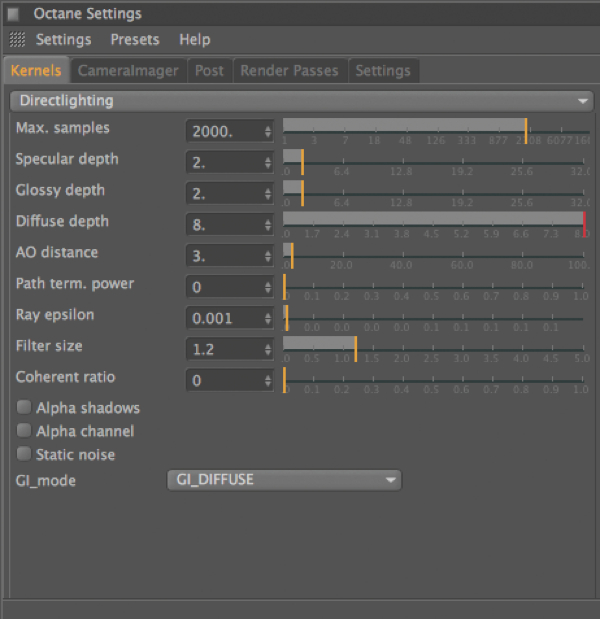
Task: Switch to the CameraImager tab
Action: (x=128, y=71)
